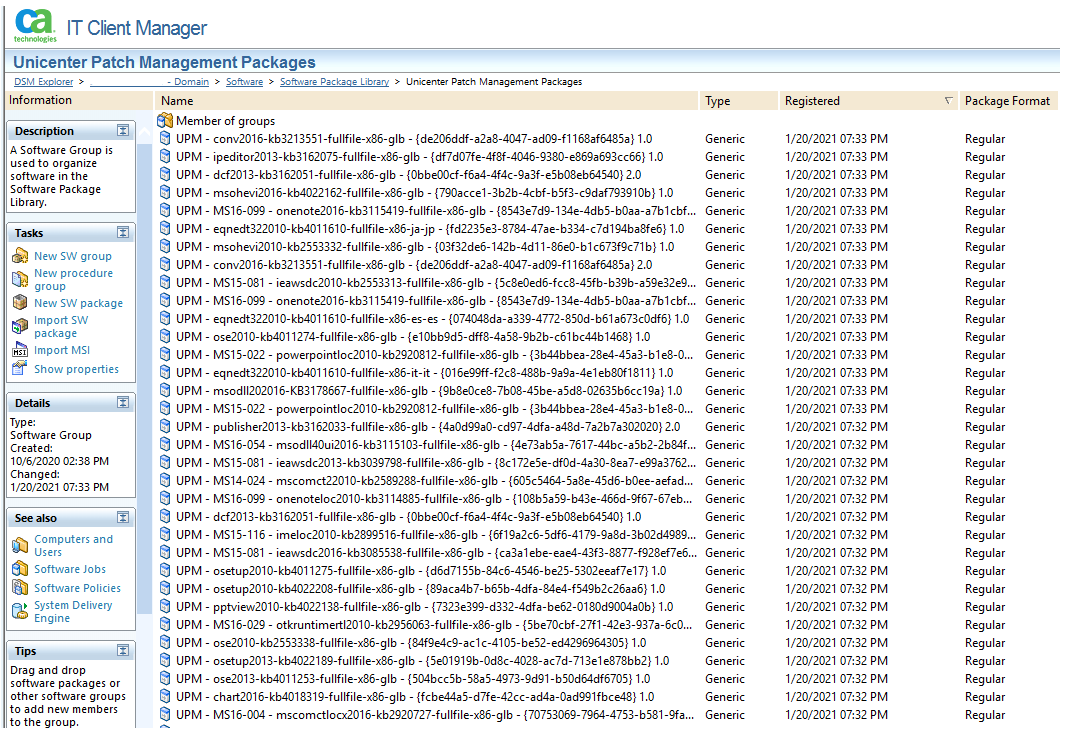Screen dimensions: 1066x733
Task: Collapse the Tasks panel
Action: point(123,233)
